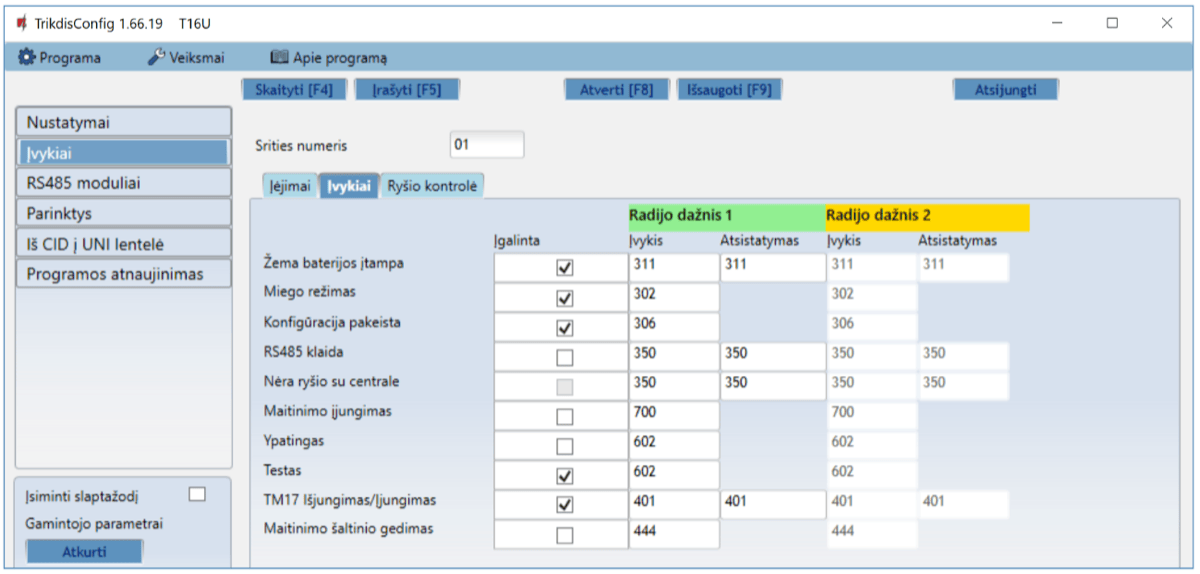Select the Radijo dažnis 1 green header
The width and height of the screenshot is (1200, 574).
coord(726,214)
